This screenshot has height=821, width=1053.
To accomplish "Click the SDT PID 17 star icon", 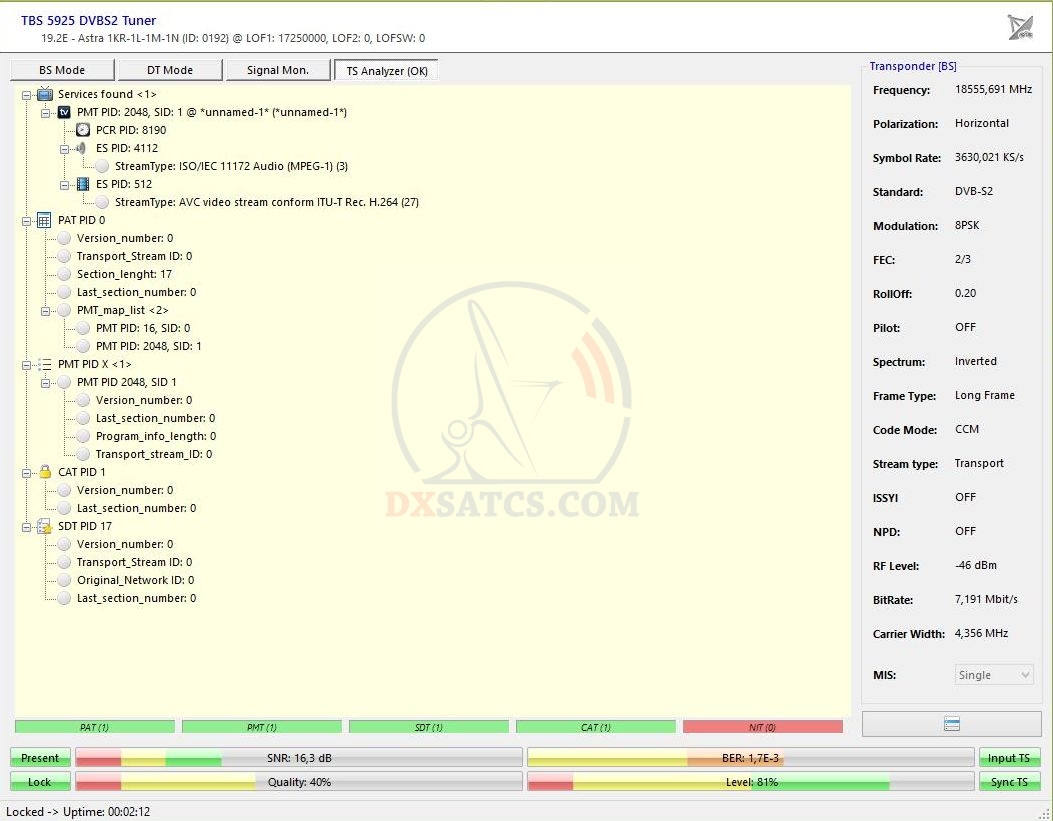I will click(x=44, y=526).
